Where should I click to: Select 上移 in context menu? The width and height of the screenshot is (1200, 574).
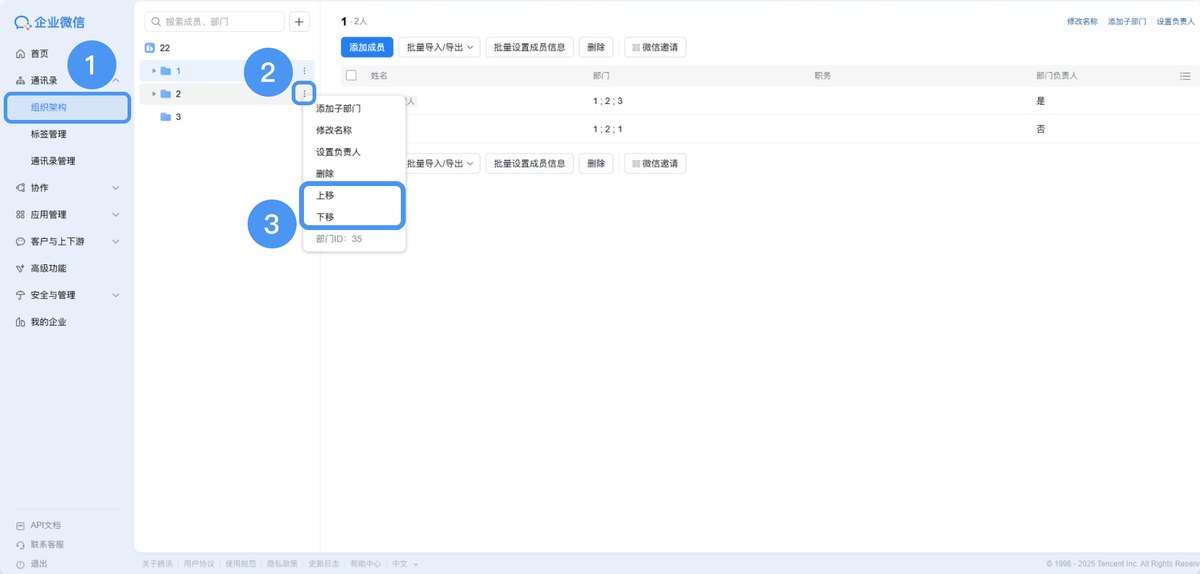pyautogui.click(x=325, y=195)
